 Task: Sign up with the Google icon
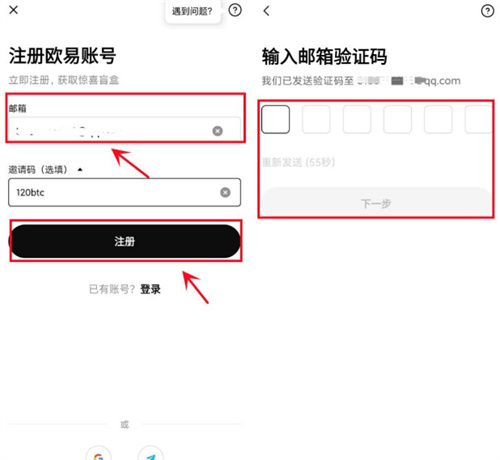[98, 453]
